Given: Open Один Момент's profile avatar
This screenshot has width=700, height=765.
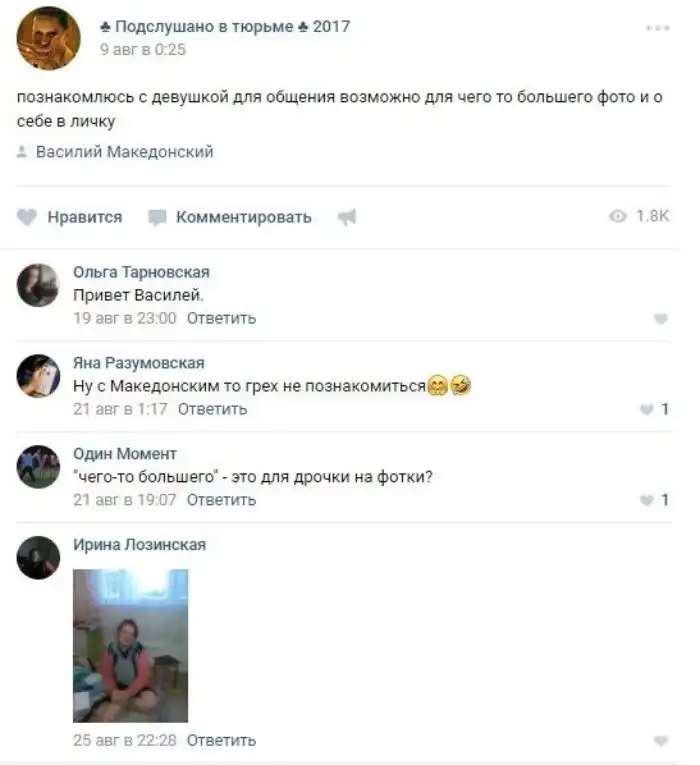Looking at the screenshot, I should tap(38, 466).
